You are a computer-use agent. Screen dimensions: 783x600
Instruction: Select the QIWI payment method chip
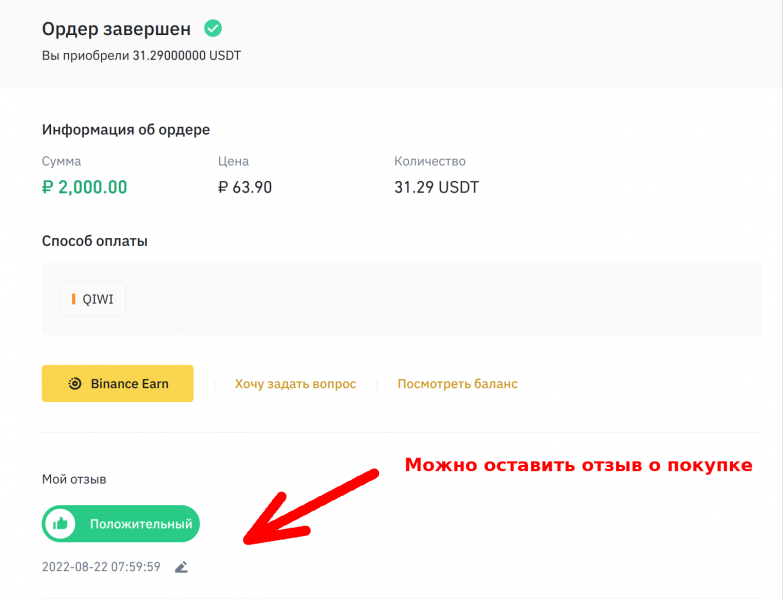pos(93,298)
